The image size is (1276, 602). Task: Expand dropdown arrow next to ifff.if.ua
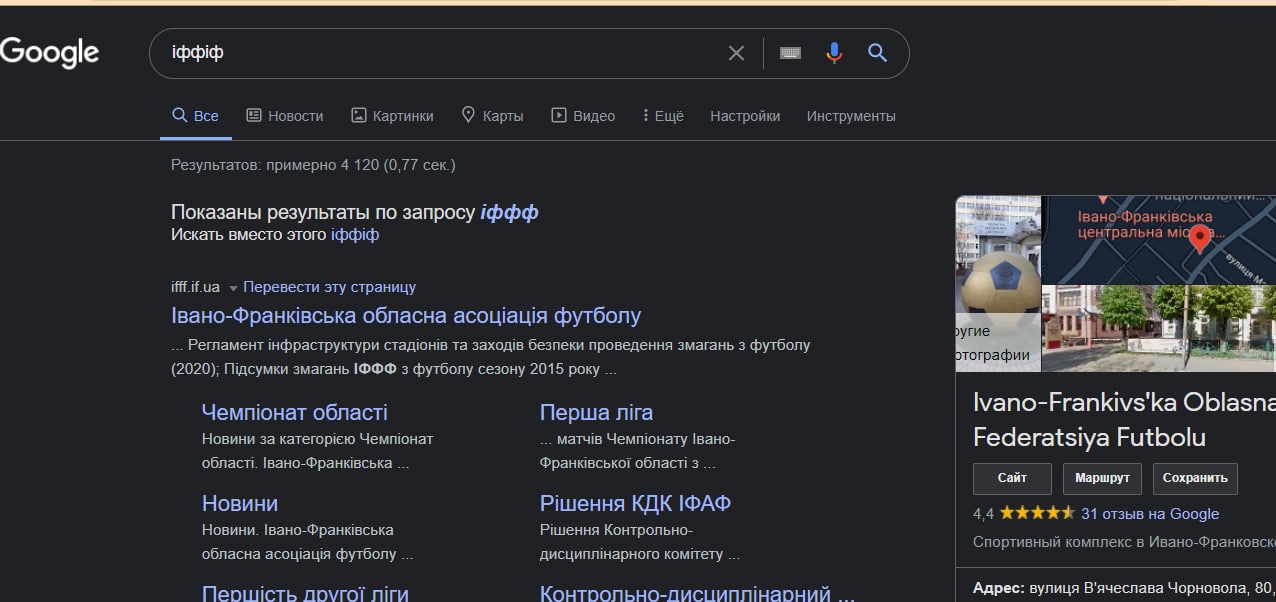[233, 288]
